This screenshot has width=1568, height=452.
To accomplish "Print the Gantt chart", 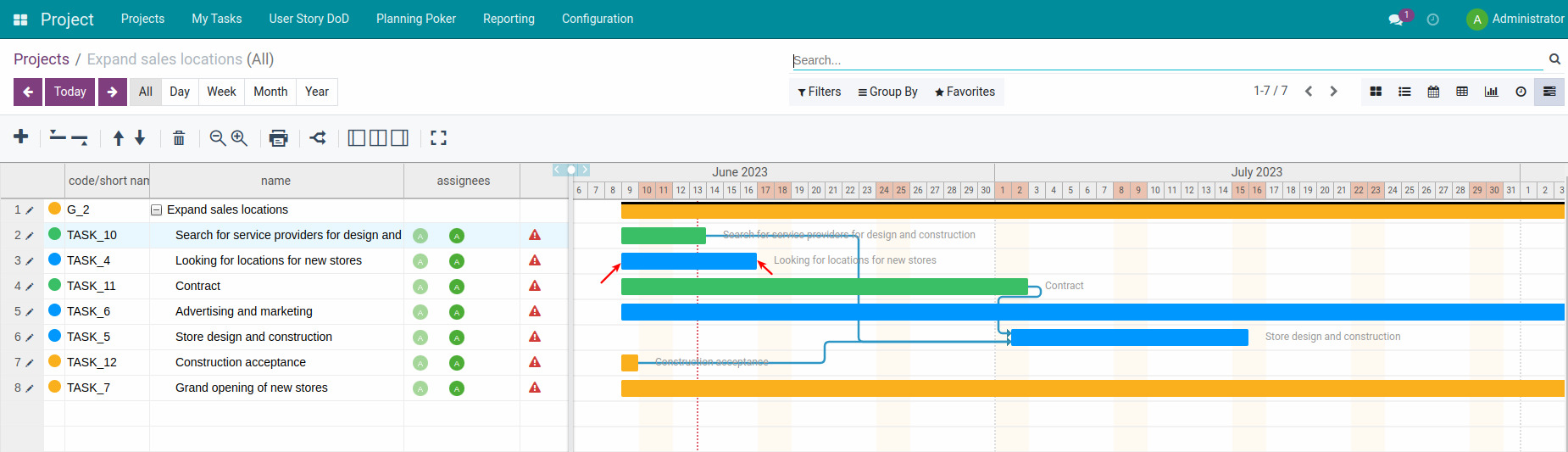I will click(278, 137).
